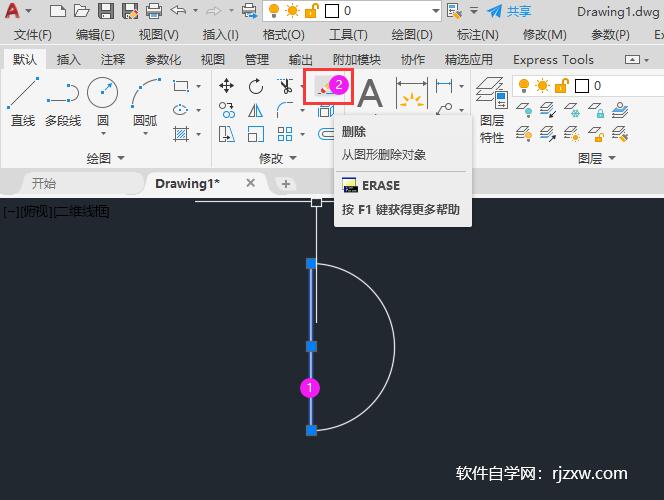
Task: Switch to the Express Tools ribbon tab
Action: (553, 60)
